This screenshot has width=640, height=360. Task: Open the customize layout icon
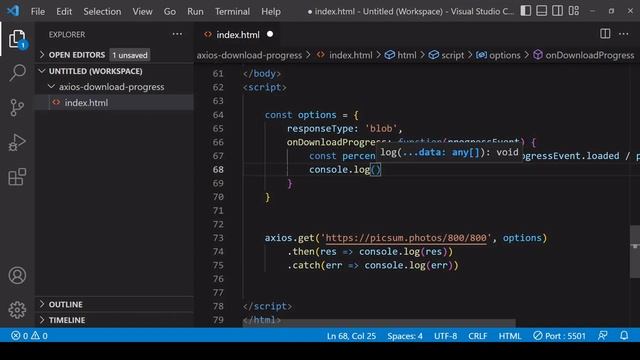tap(574, 11)
